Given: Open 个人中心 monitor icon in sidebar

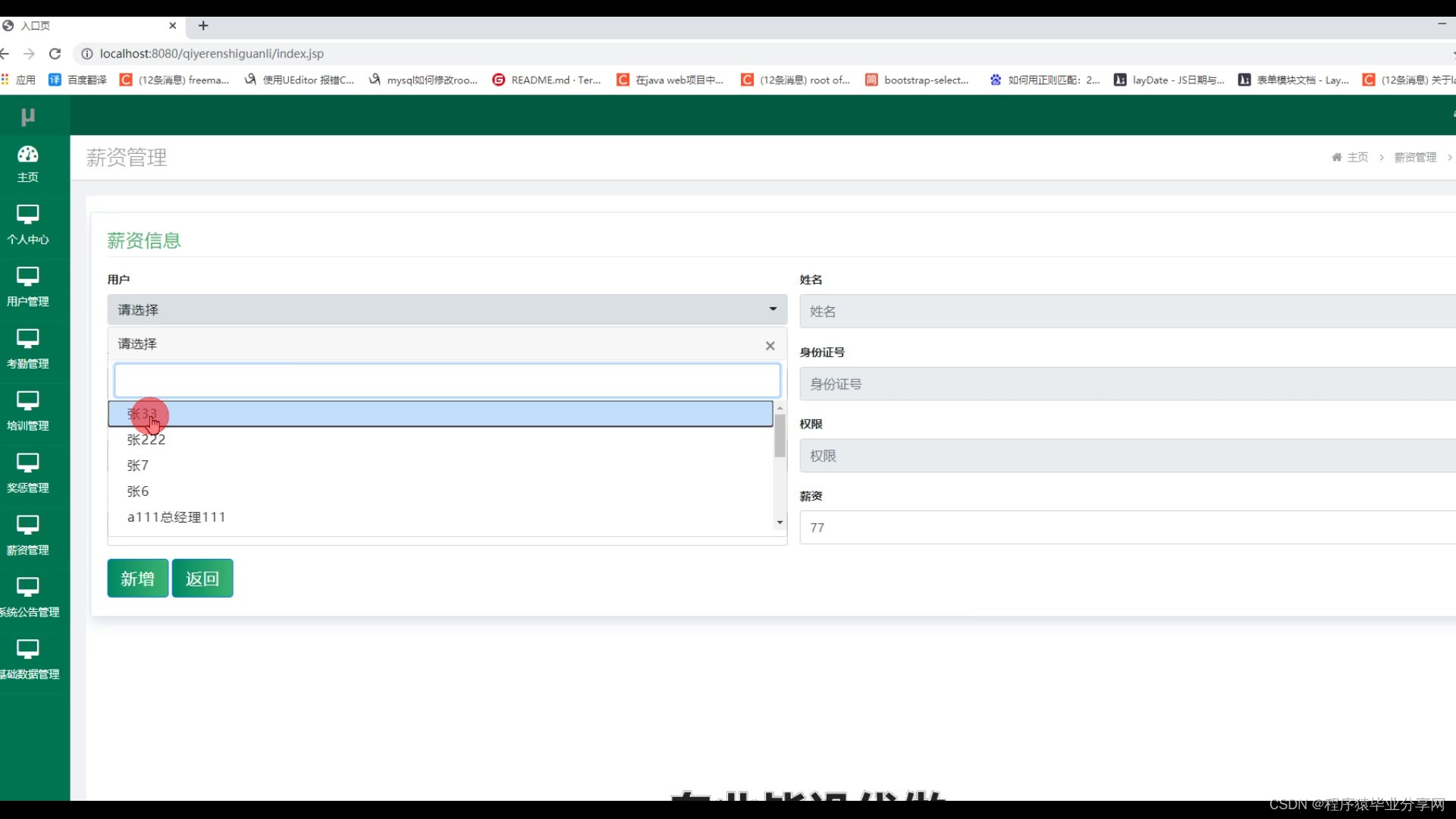Looking at the screenshot, I should tap(28, 215).
